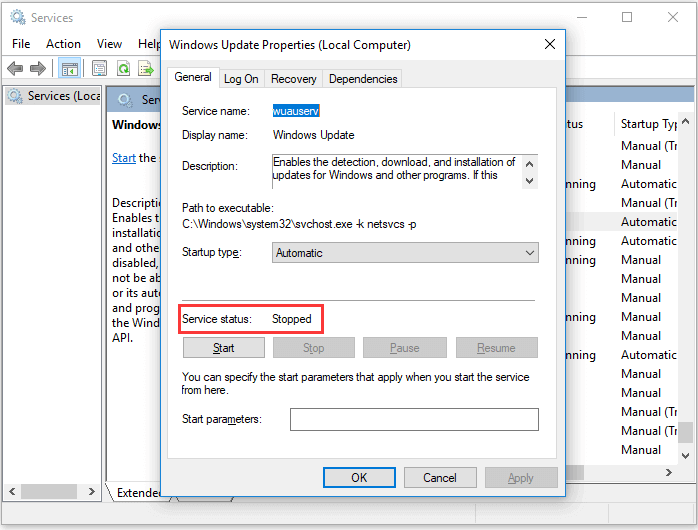Image resolution: width=698 pixels, height=530 pixels.
Task: Click the Stop service button
Action: pyautogui.click(x=313, y=348)
